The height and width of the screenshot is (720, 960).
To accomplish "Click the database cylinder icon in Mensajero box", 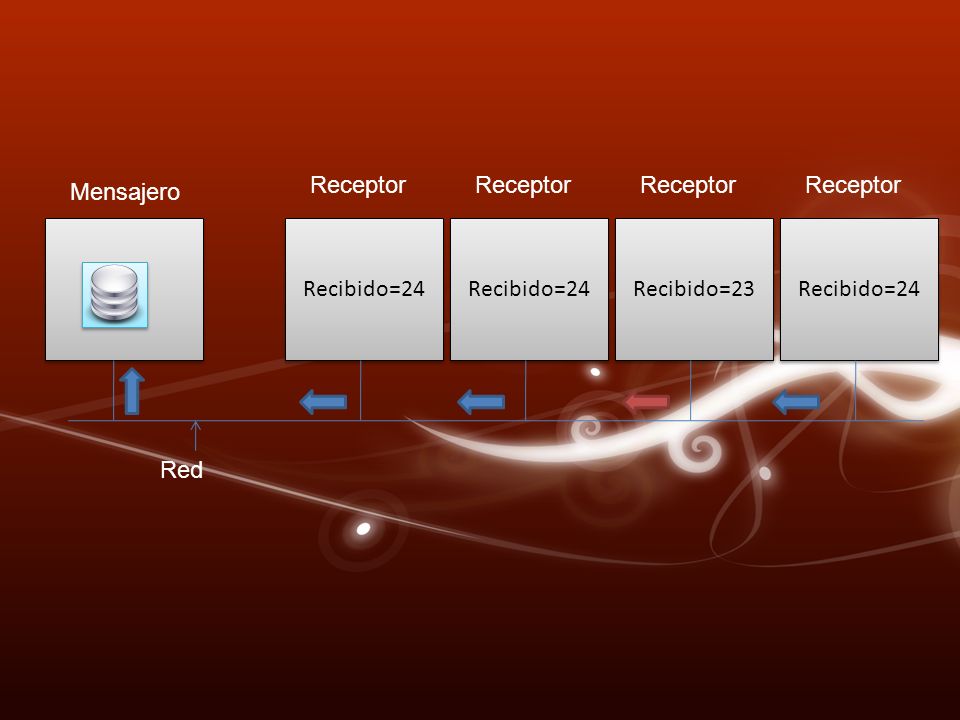I will tap(115, 295).
